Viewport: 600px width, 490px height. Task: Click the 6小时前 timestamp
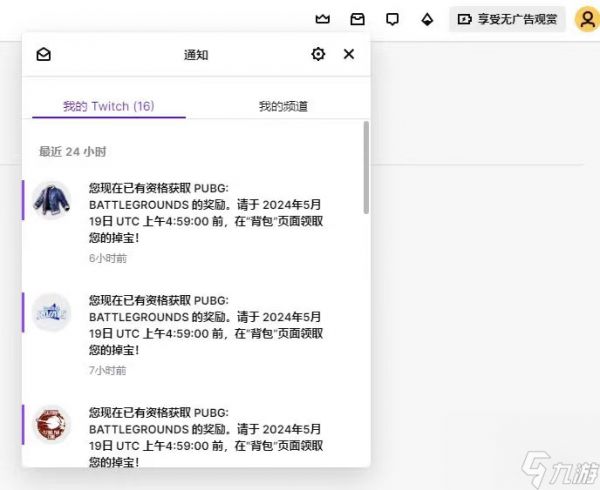tap(108, 258)
